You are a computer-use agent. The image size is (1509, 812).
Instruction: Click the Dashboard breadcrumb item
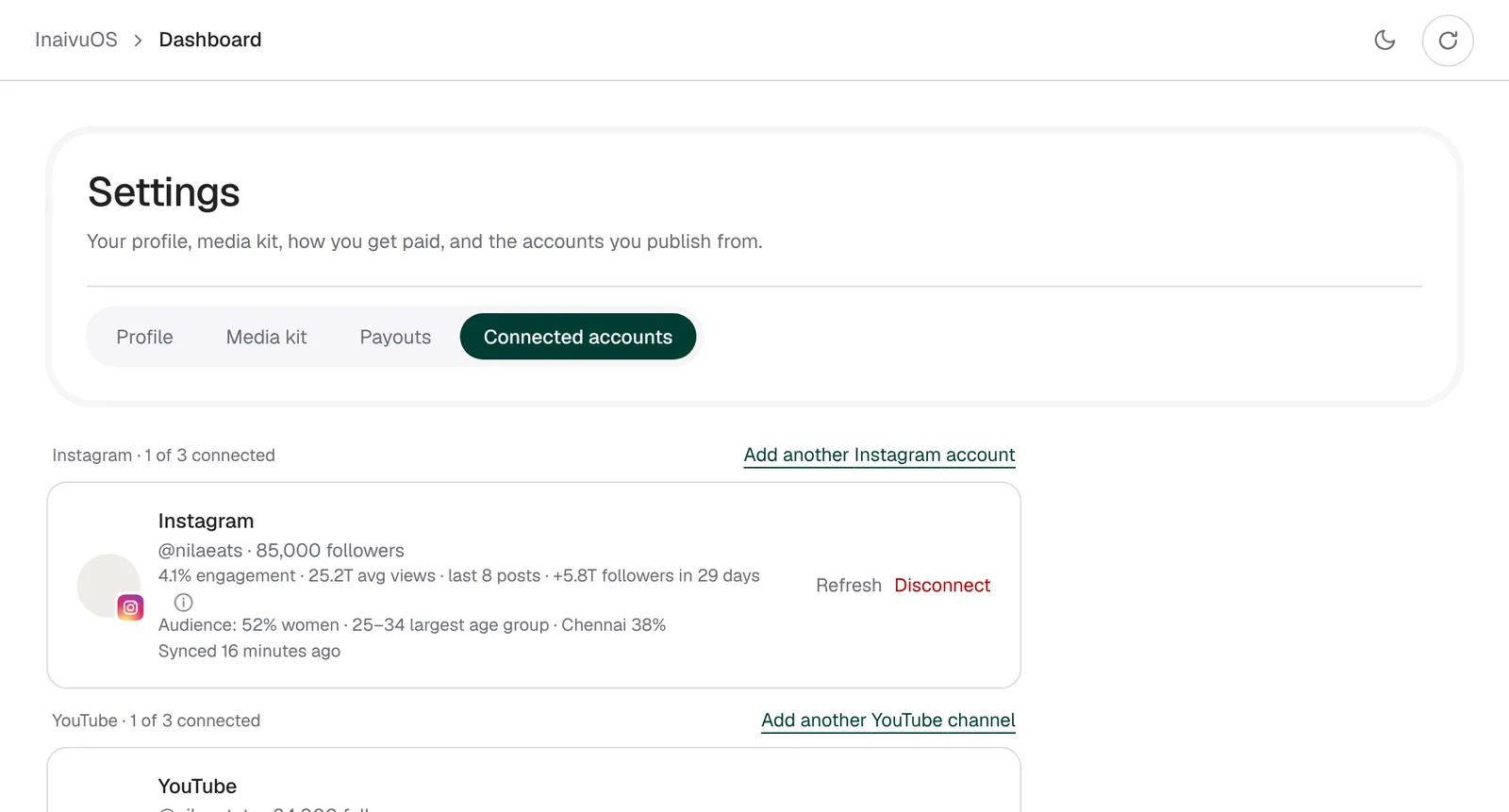pyautogui.click(x=210, y=40)
